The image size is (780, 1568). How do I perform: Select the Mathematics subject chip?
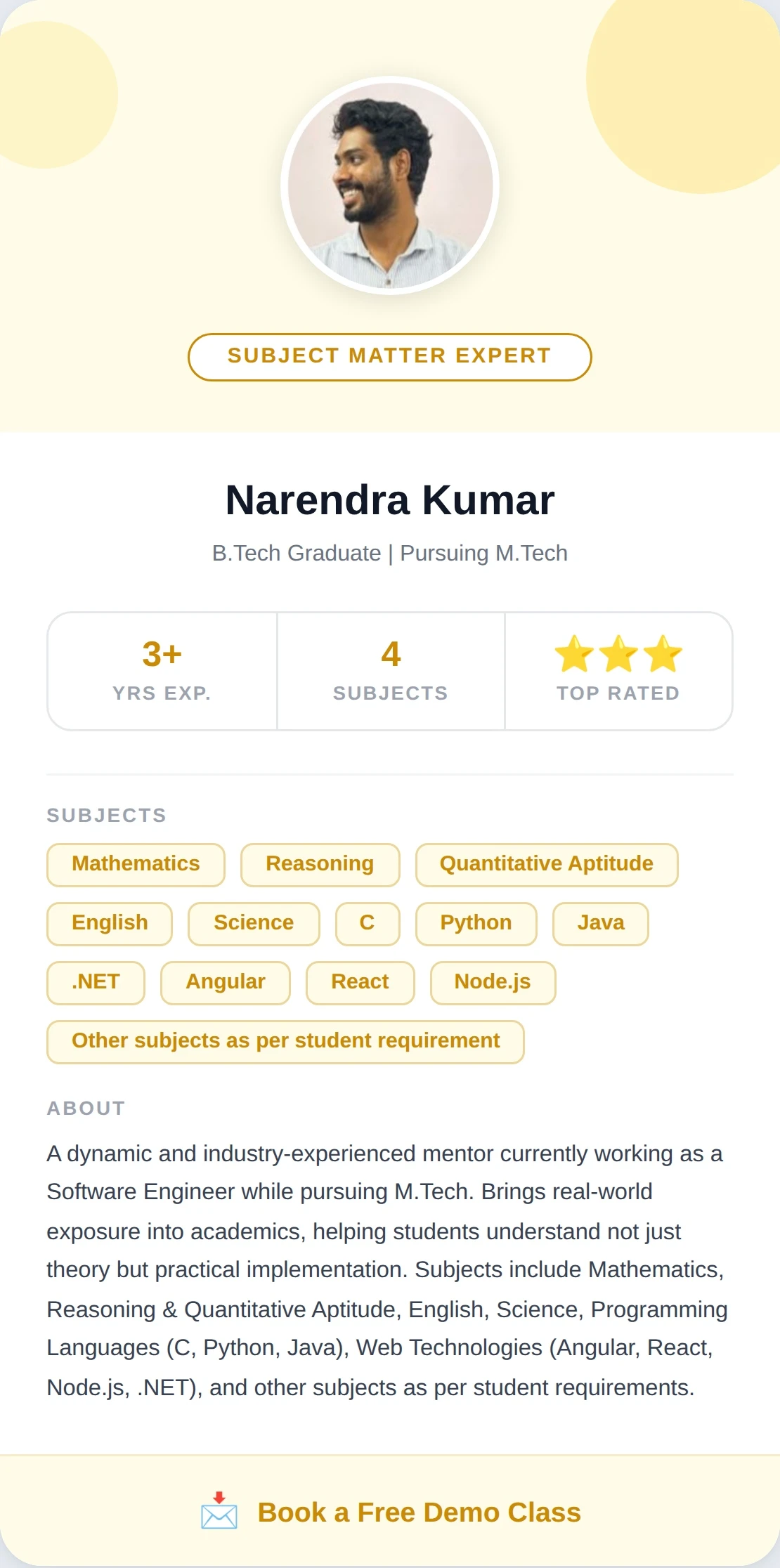(x=135, y=864)
